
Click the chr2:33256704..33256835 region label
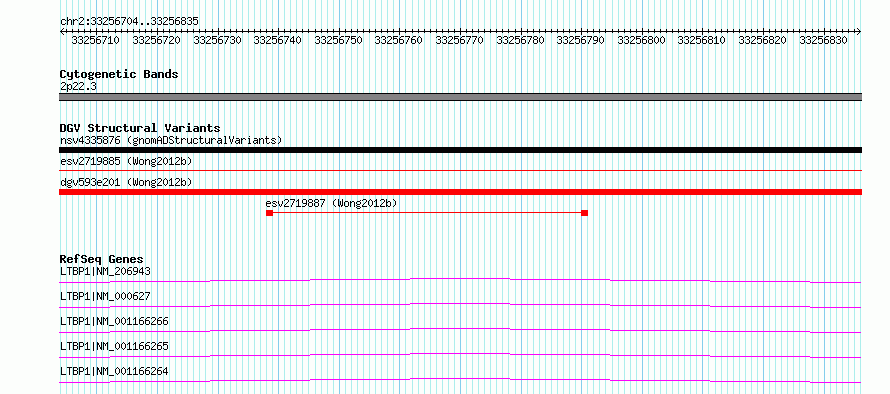pos(129,21)
